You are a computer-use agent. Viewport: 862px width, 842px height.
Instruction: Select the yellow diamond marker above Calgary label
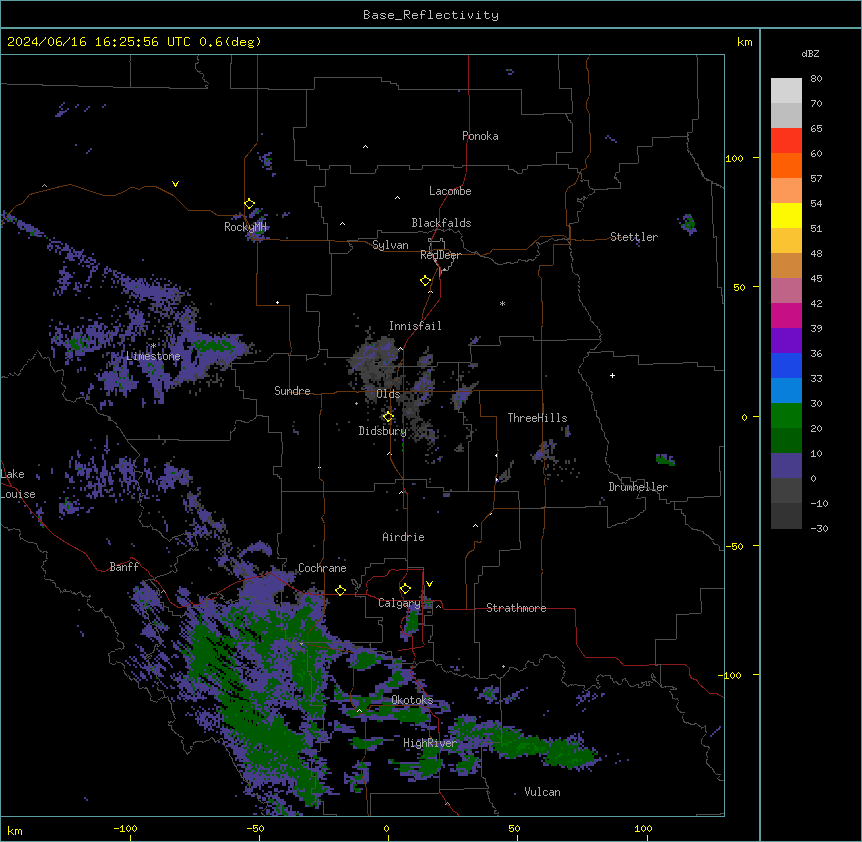pyautogui.click(x=405, y=589)
